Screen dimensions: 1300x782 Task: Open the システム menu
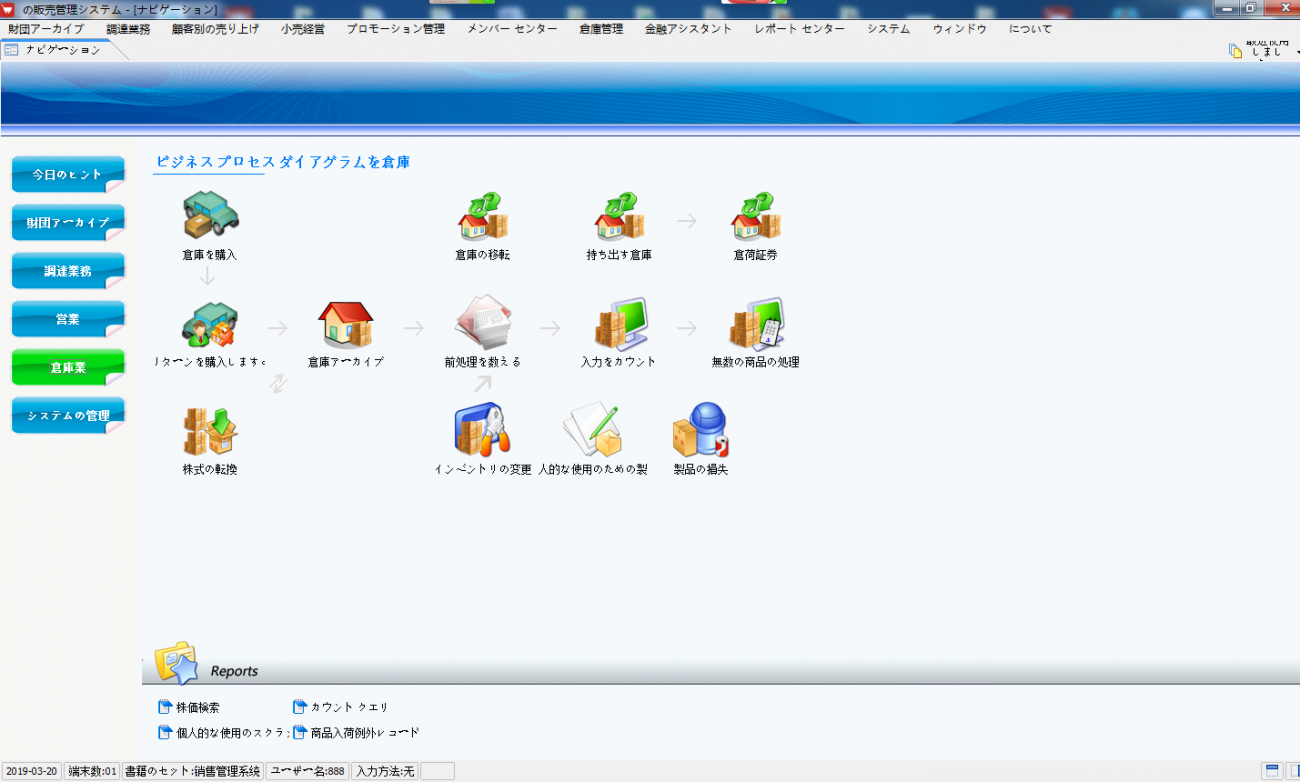(x=889, y=29)
